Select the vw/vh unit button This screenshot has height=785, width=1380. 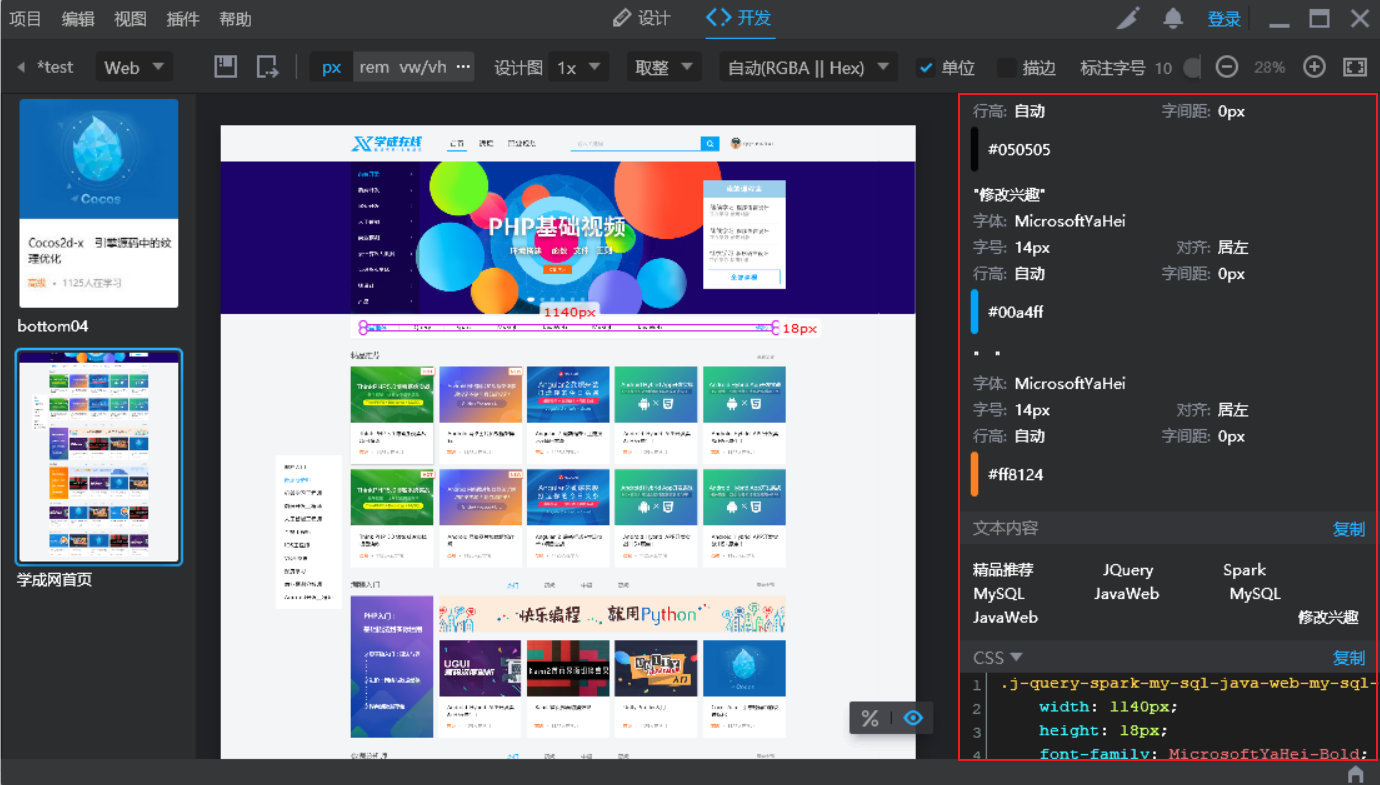423,67
